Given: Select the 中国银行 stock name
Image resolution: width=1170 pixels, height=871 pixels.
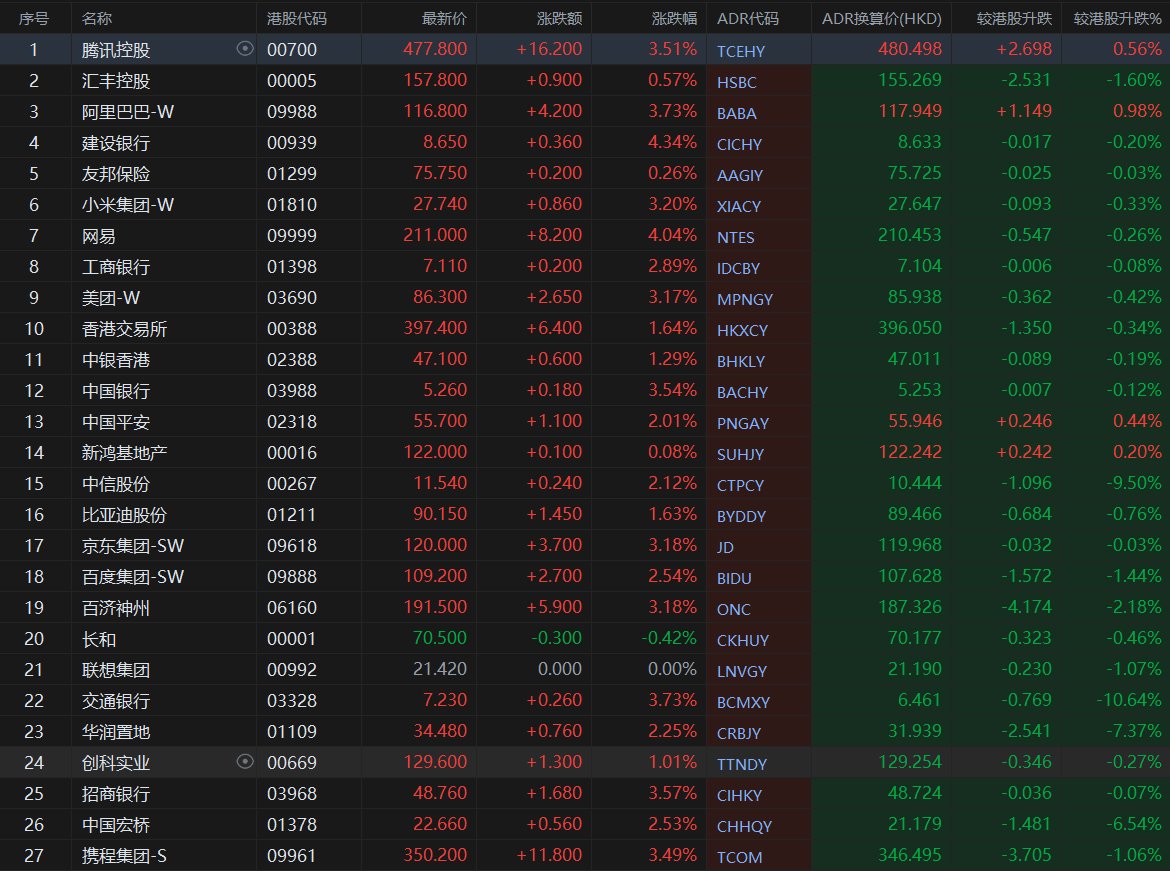Looking at the screenshot, I should pyautogui.click(x=116, y=390).
